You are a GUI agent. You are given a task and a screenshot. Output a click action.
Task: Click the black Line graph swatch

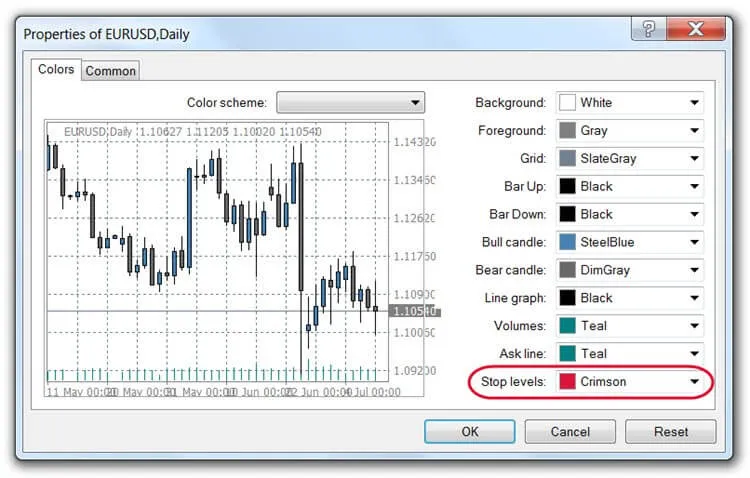pos(567,298)
